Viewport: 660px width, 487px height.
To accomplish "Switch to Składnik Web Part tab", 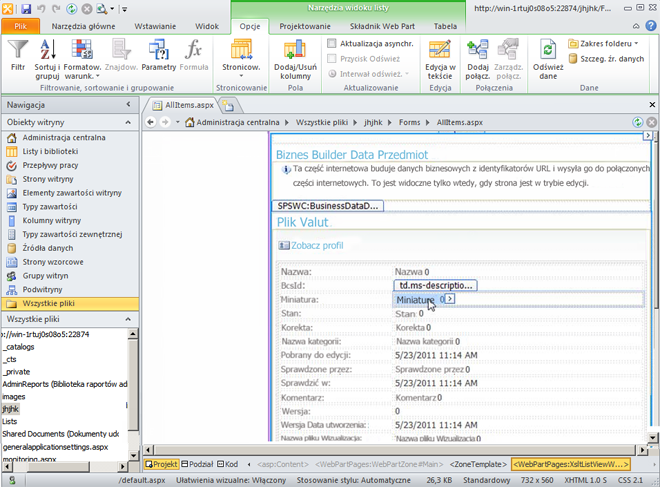I will point(382,26).
